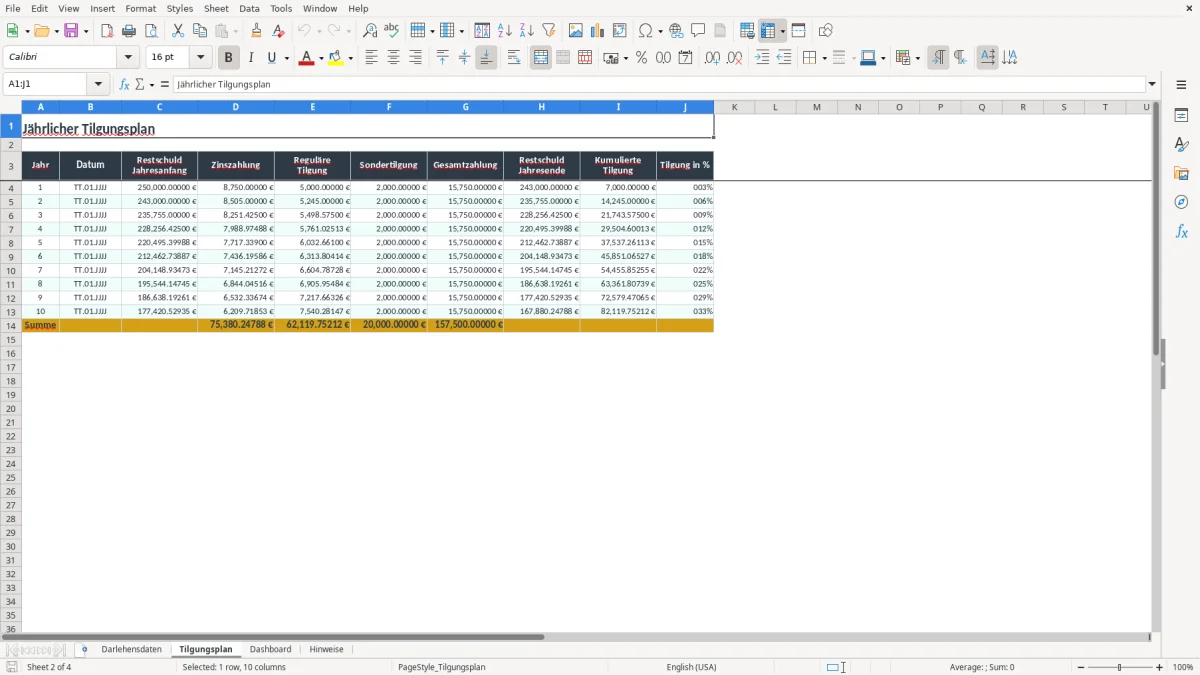Open the sidebar Functions panel

[1181, 231]
